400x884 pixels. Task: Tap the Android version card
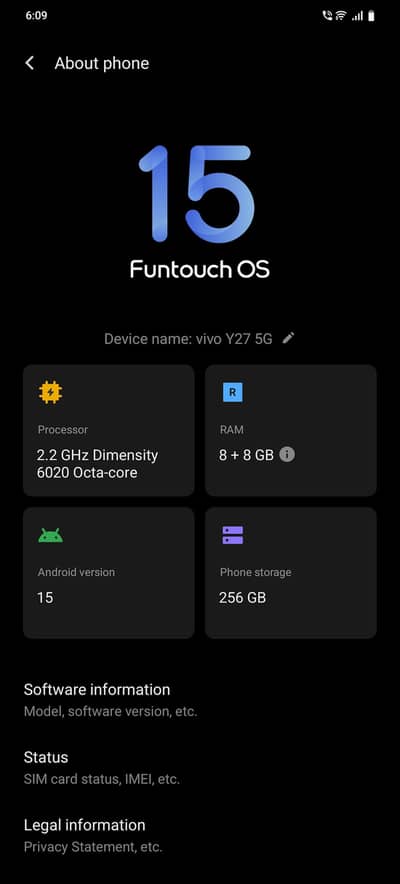109,573
